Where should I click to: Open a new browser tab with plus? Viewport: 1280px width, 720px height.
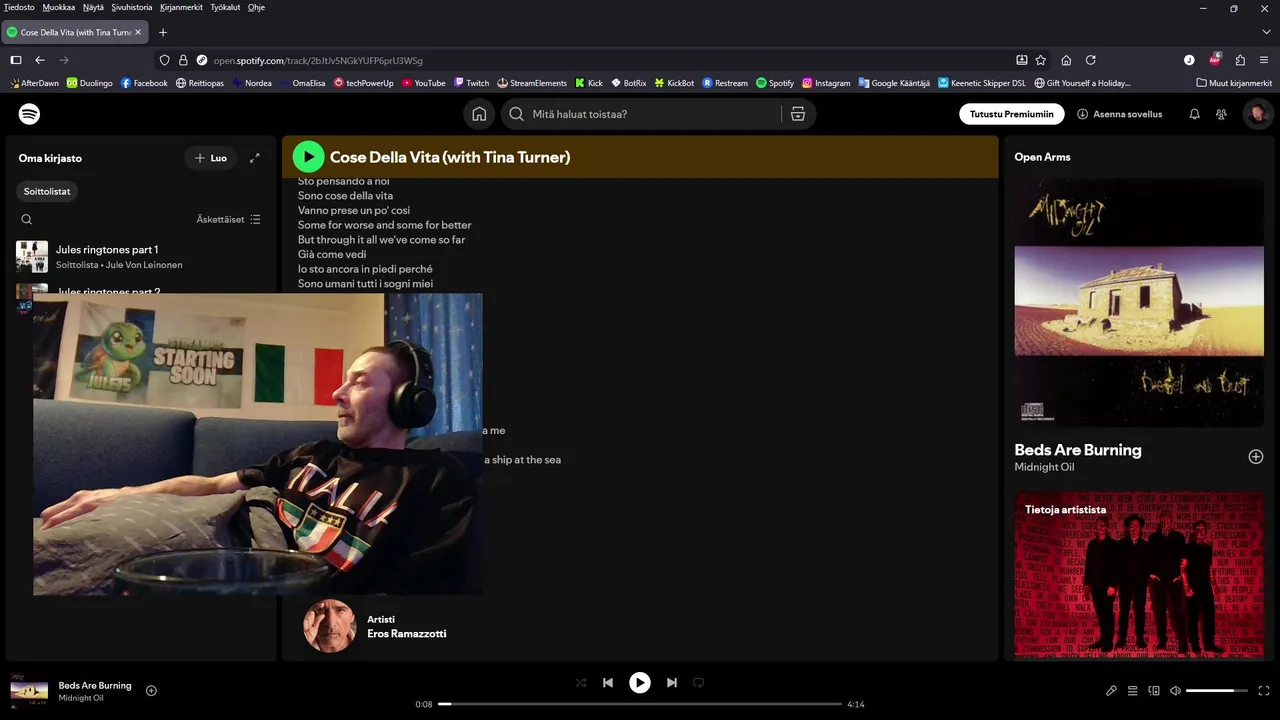[163, 32]
